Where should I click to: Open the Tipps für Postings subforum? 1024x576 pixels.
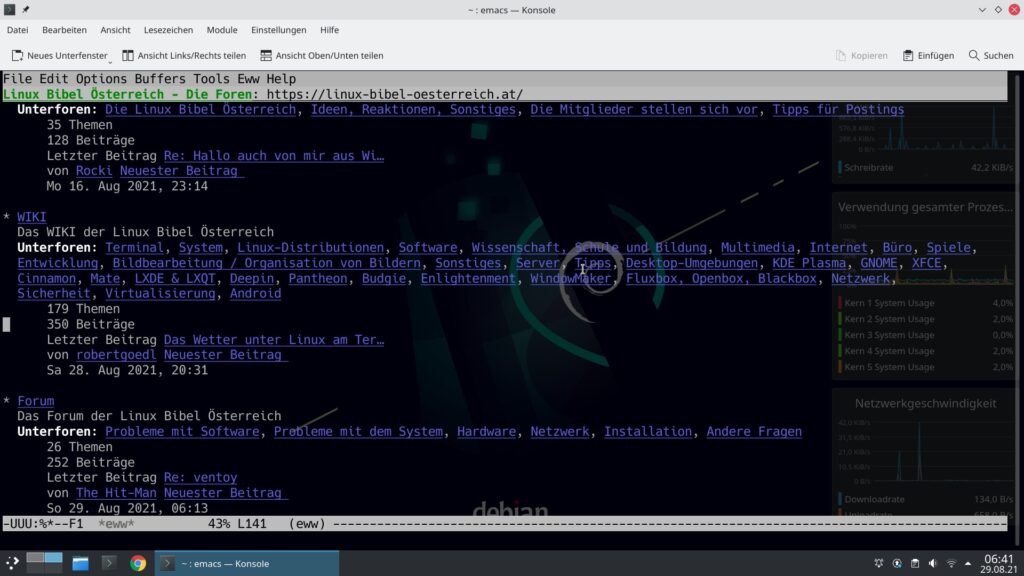point(839,110)
